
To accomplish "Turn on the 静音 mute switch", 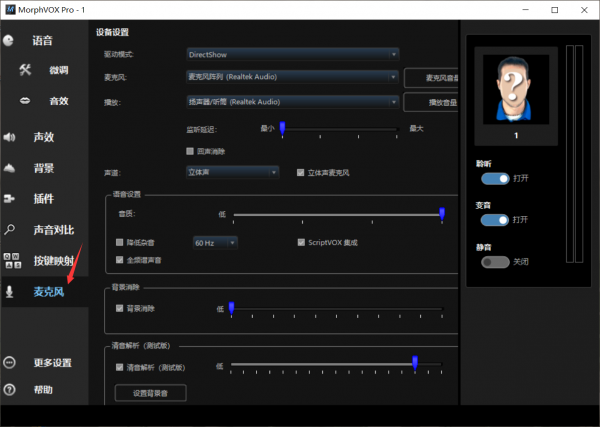I will point(495,262).
